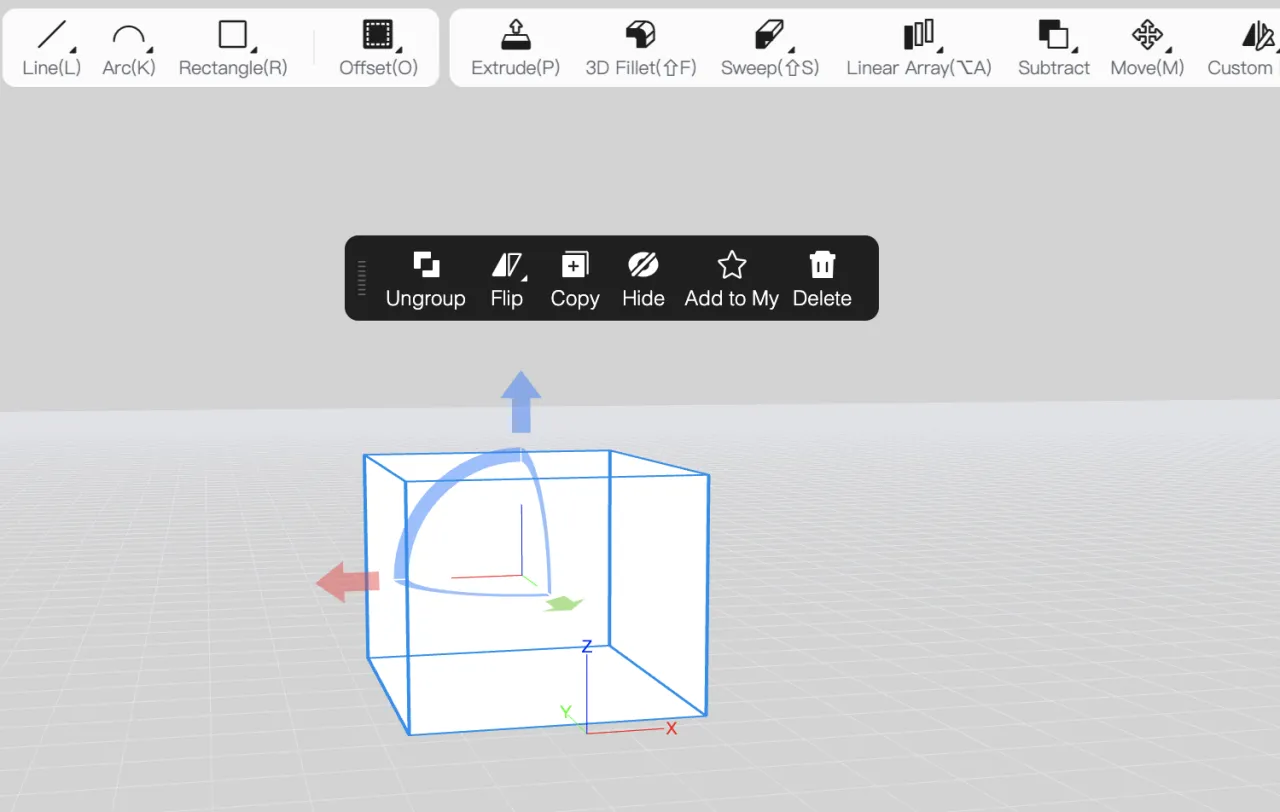The width and height of the screenshot is (1280, 812).
Task: Expand the Line tool dropdown arrow
Action: pyautogui.click(x=72, y=51)
